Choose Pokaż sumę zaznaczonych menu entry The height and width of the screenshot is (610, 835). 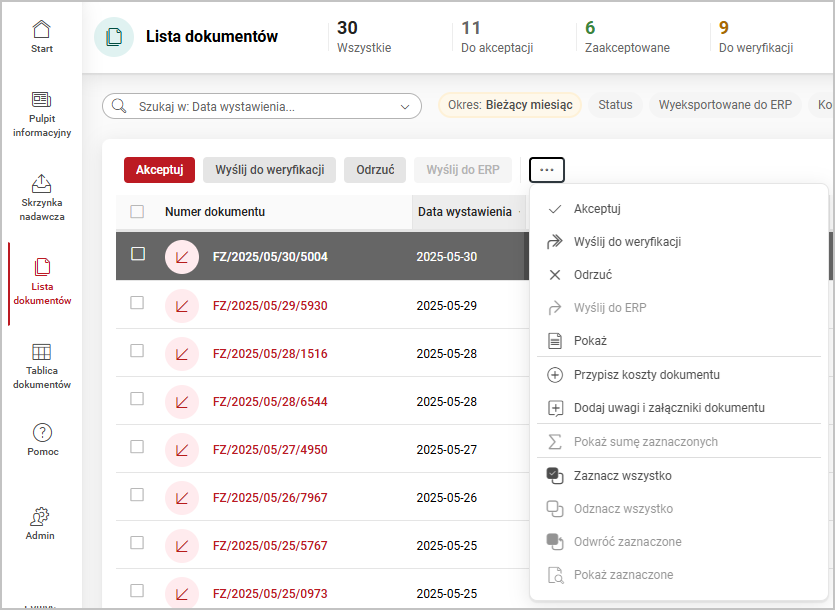coord(679,442)
